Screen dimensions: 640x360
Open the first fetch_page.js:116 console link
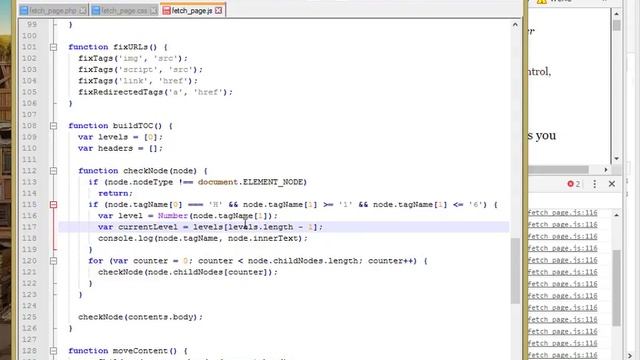[562, 213]
